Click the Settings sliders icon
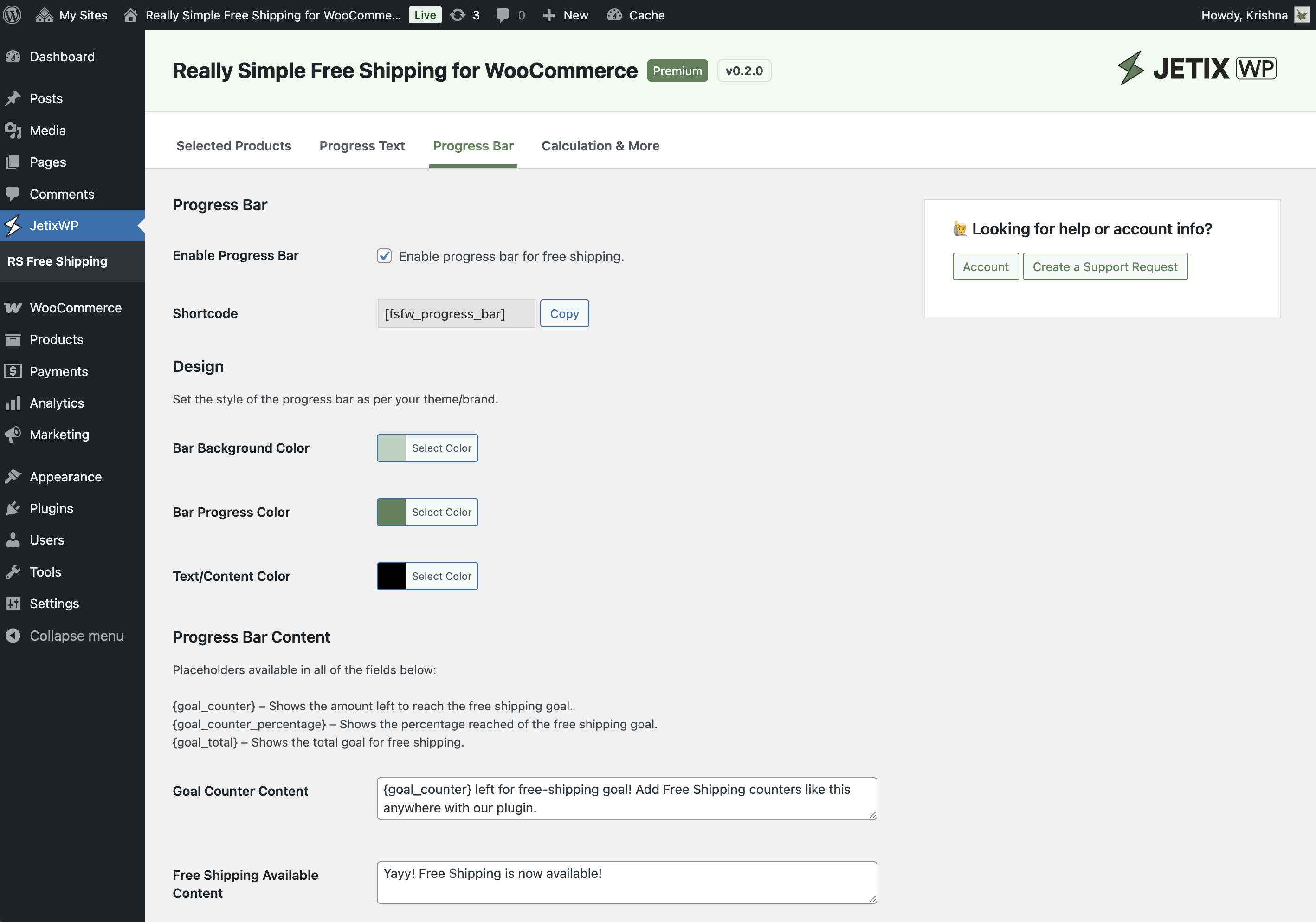The height and width of the screenshot is (922, 1316). [13, 603]
